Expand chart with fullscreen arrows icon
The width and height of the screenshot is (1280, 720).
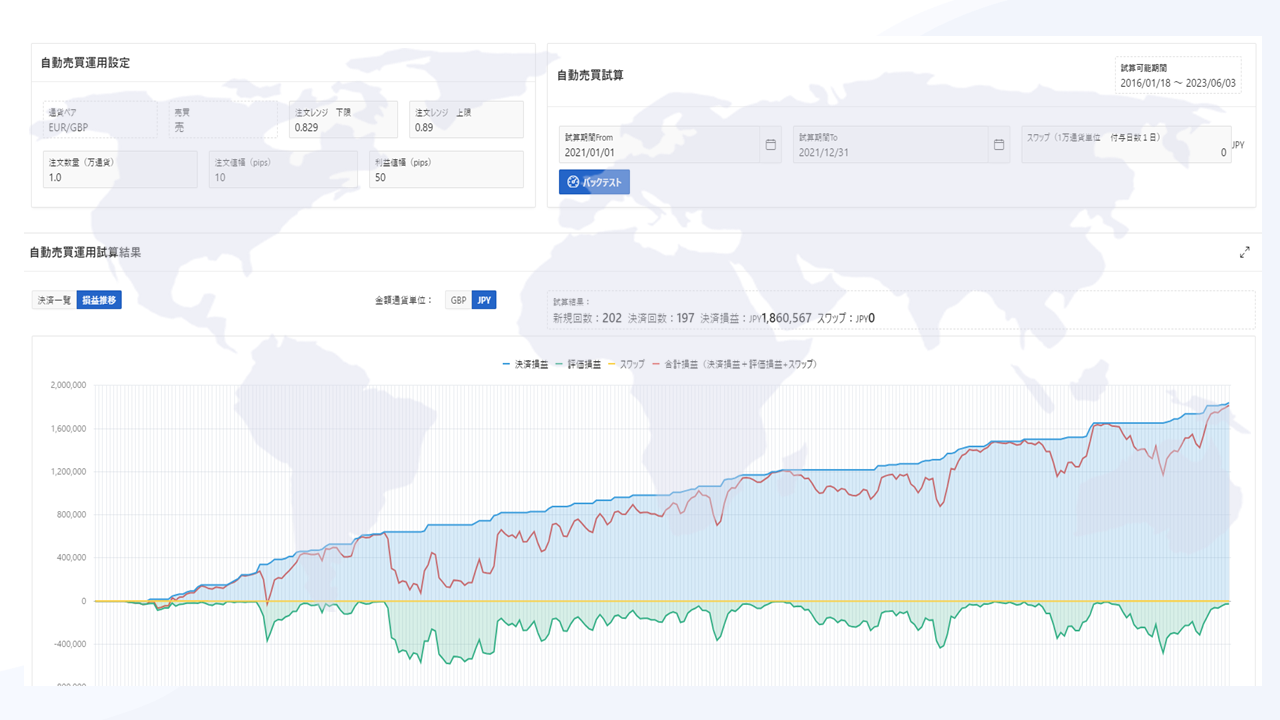point(1245,253)
